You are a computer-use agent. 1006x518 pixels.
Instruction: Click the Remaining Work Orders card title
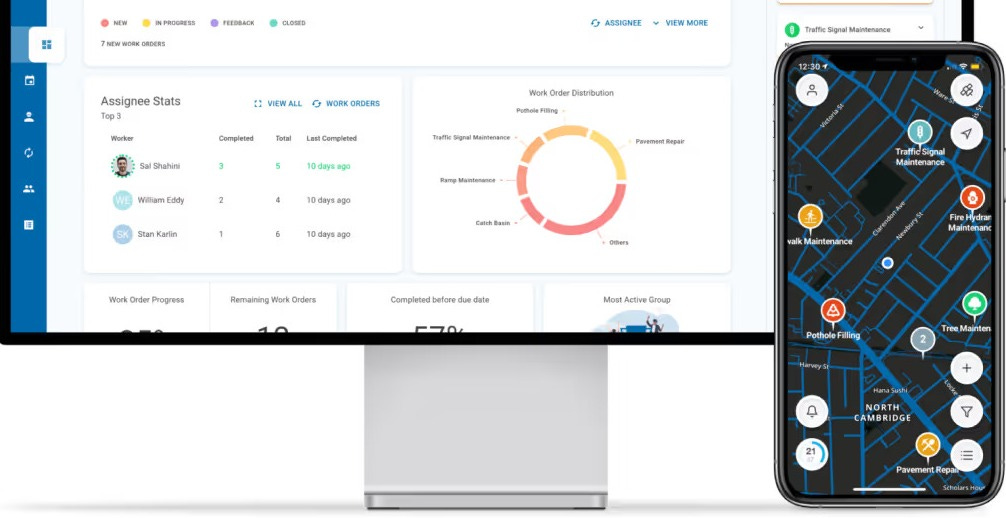pos(273,300)
